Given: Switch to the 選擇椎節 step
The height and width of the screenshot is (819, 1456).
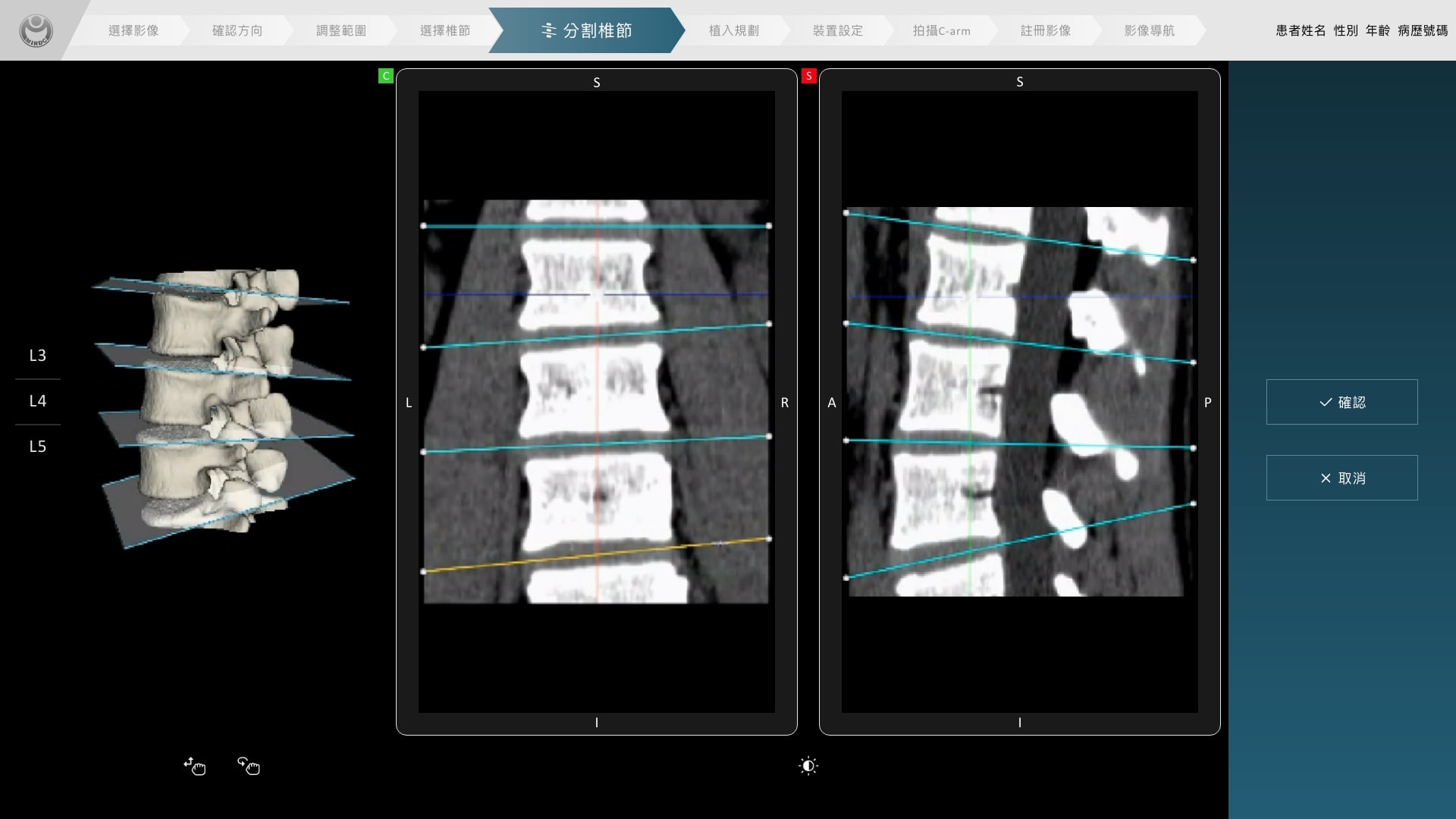Looking at the screenshot, I should click(x=445, y=30).
